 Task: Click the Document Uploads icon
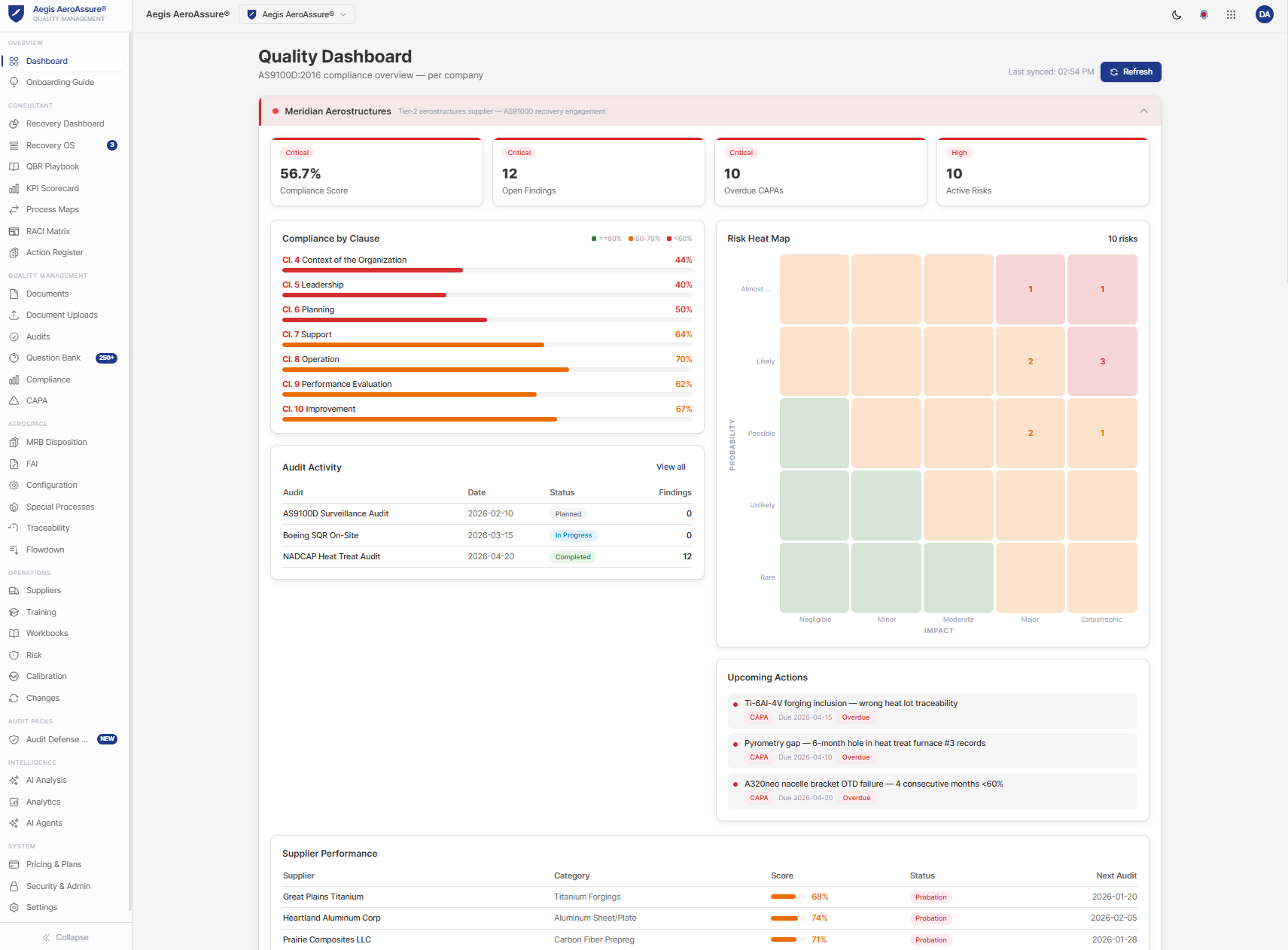click(x=14, y=315)
